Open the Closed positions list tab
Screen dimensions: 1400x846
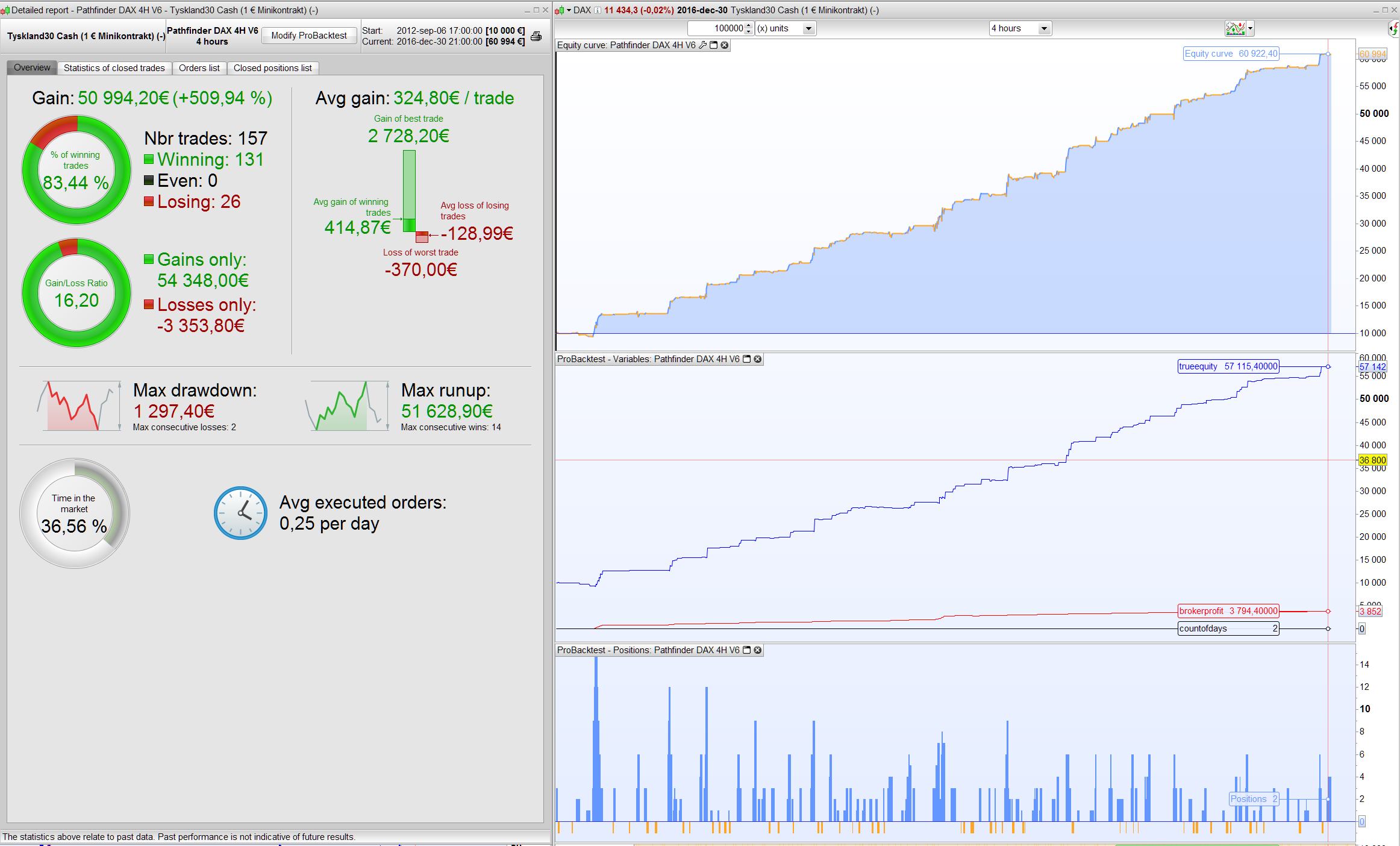tap(272, 68)
